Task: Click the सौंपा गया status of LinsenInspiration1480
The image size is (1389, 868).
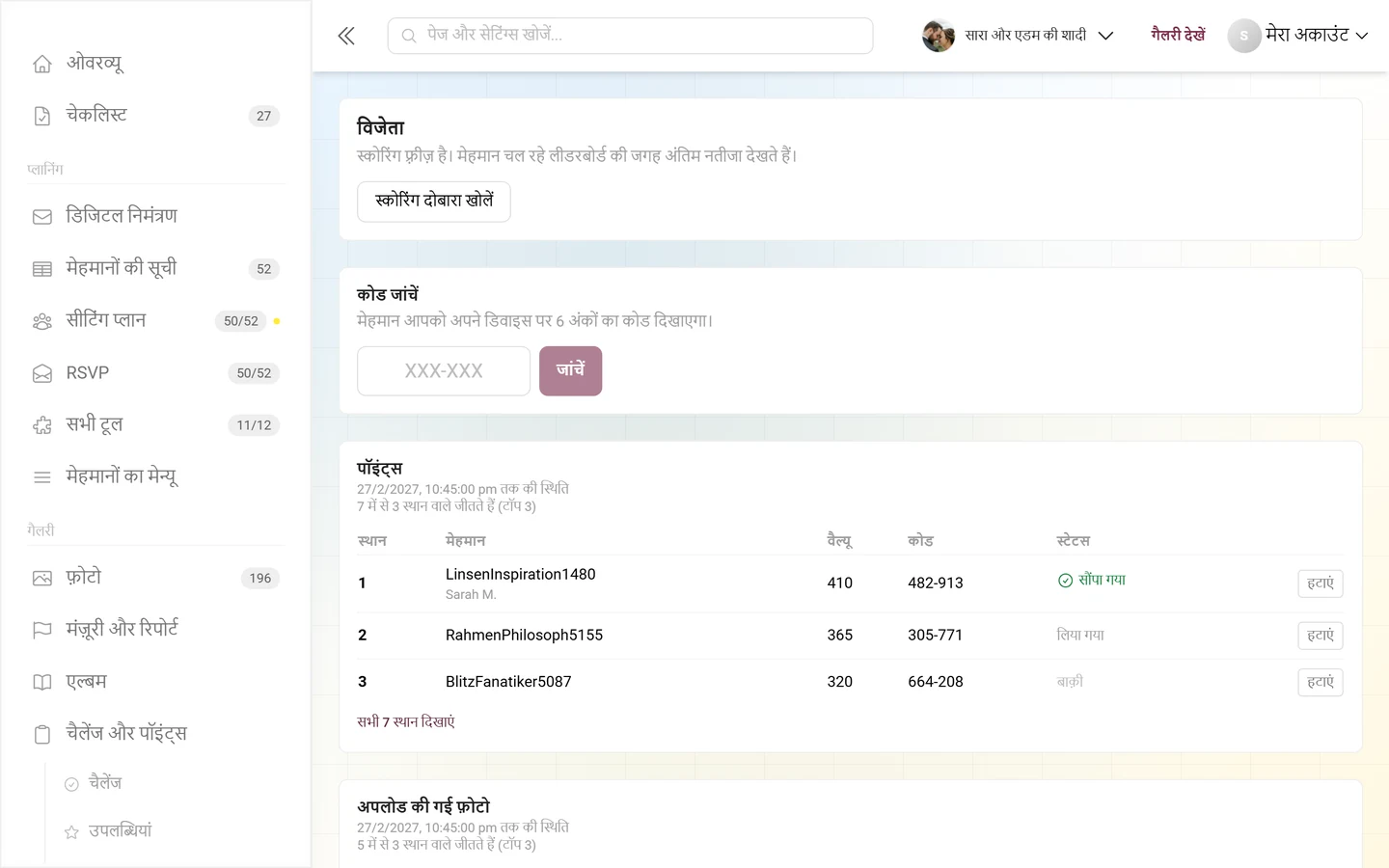Action: pyautogui.click(x=1092, y=580)
